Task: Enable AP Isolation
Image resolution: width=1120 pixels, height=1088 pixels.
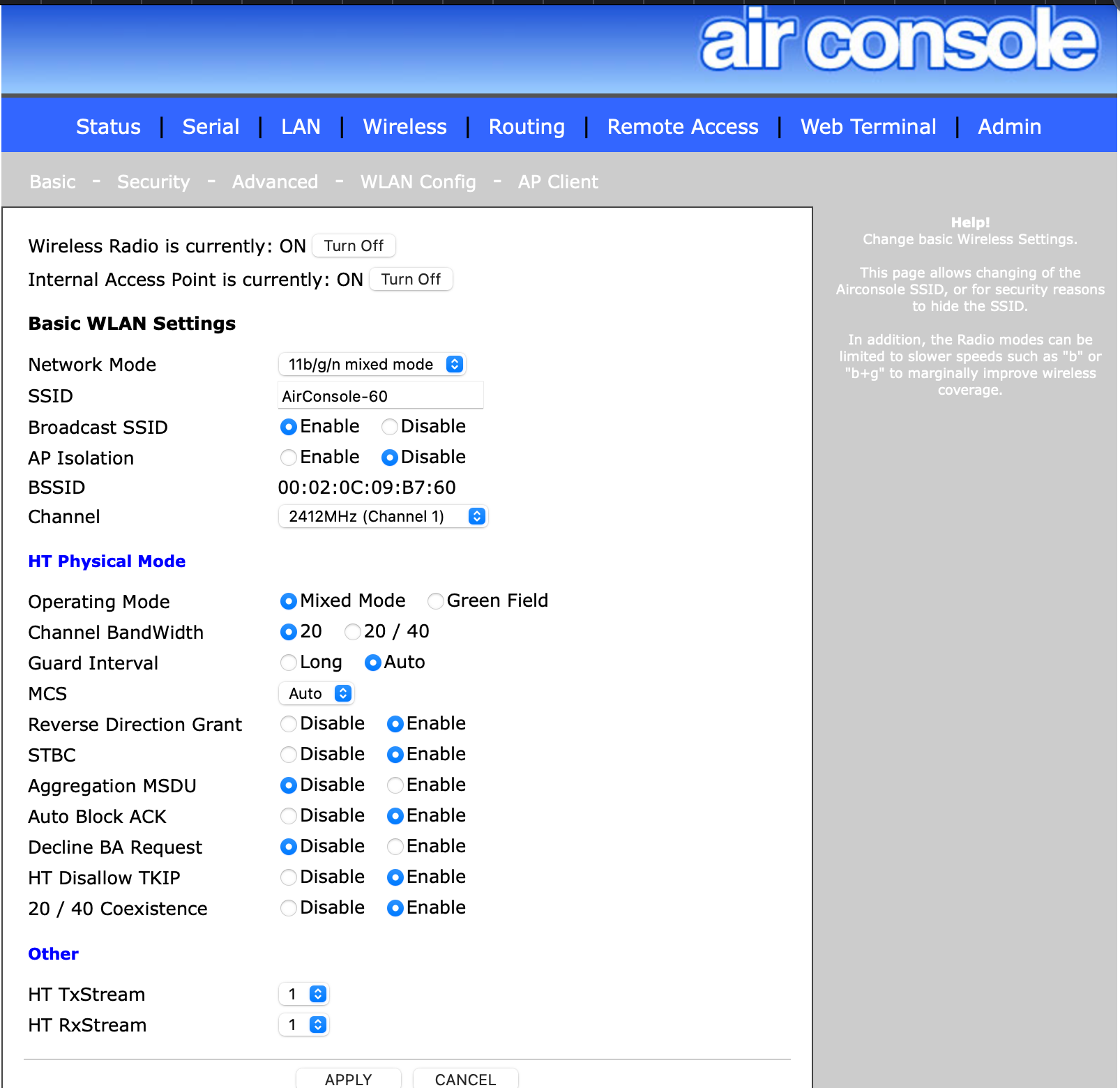Action: coord(288,458)
